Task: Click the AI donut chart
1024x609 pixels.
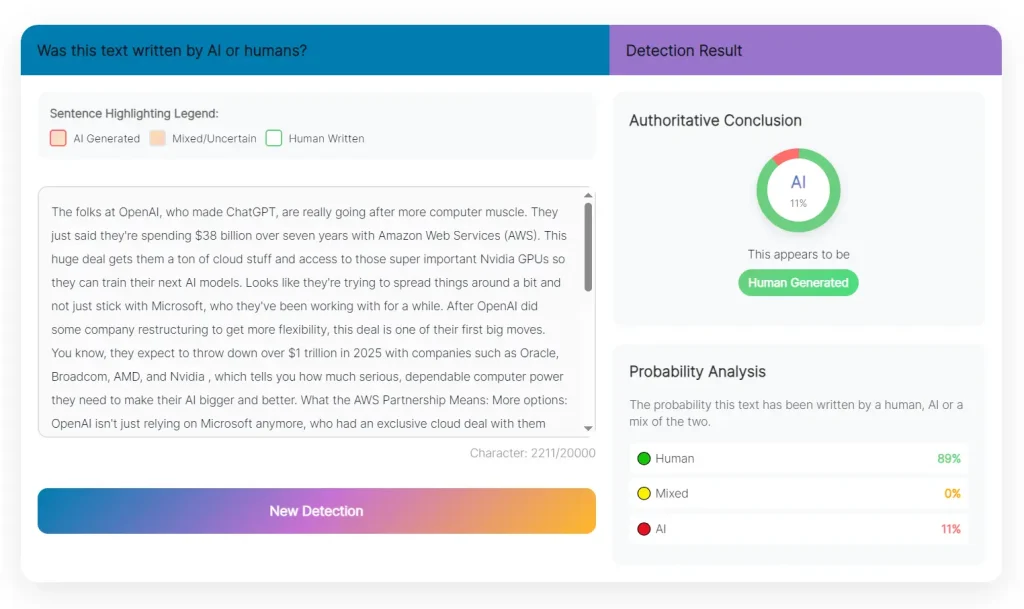Action: [798, 190]
